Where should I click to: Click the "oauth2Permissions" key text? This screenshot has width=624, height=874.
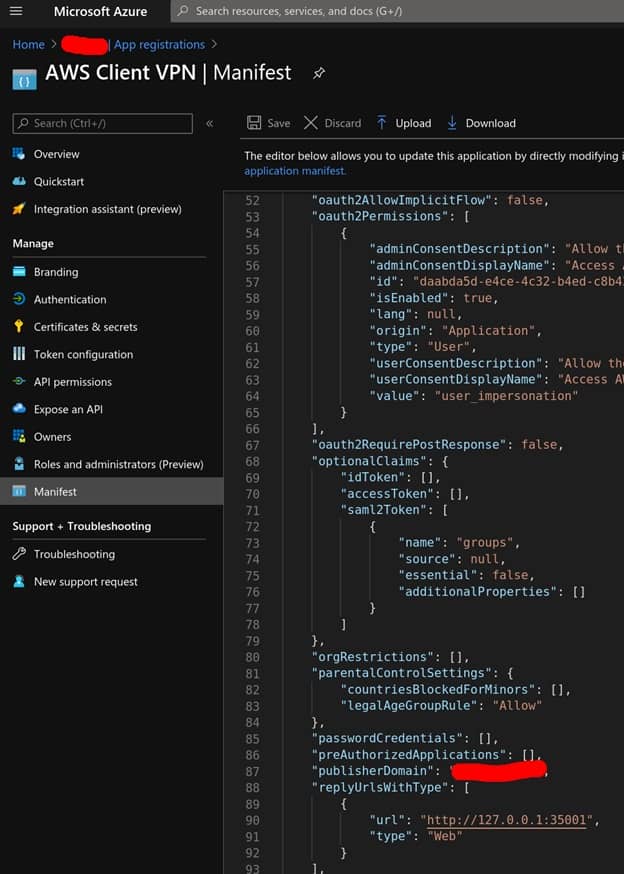coord(384,216)
